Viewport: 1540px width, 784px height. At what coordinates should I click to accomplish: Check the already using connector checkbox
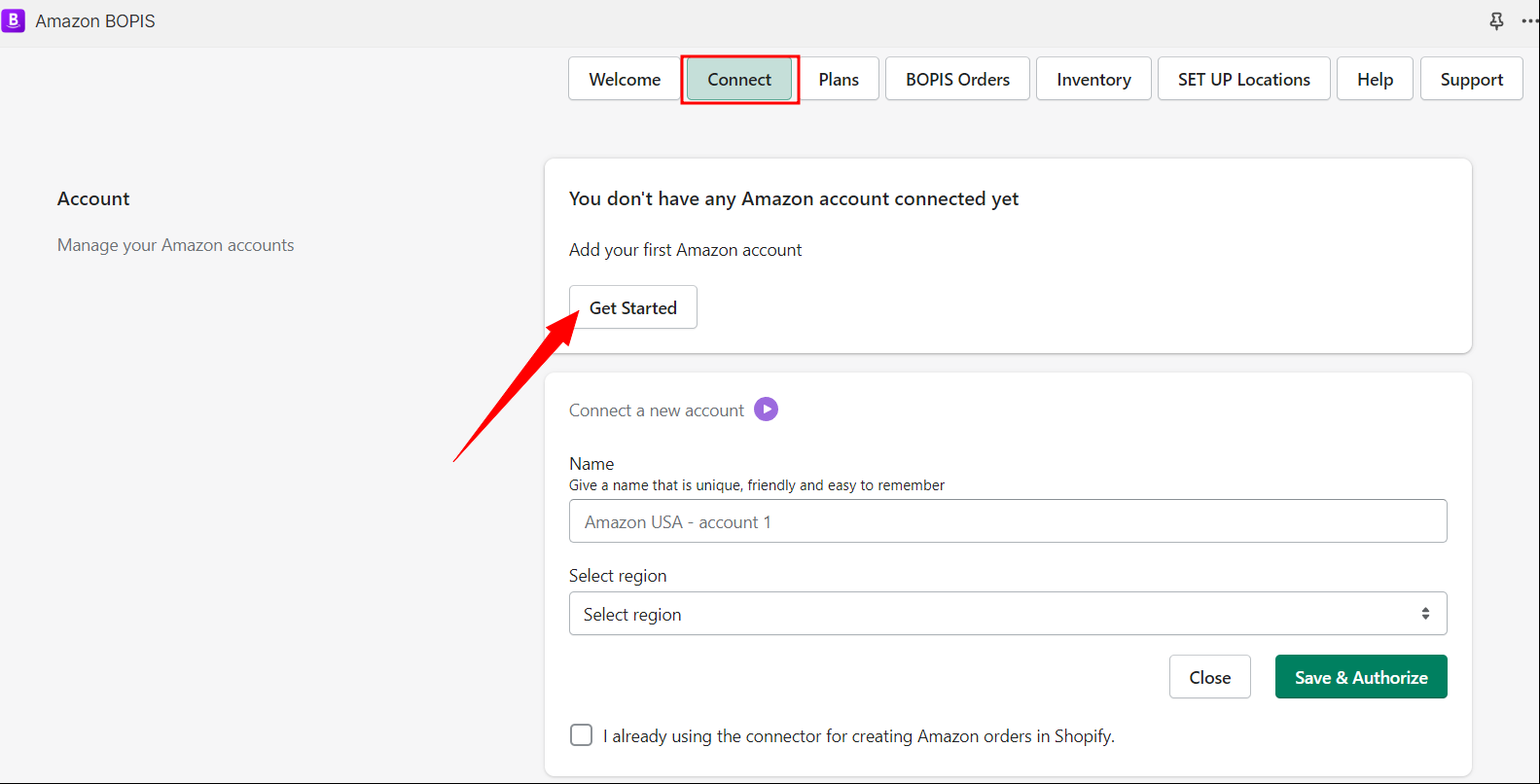click(x=581, y=734)
